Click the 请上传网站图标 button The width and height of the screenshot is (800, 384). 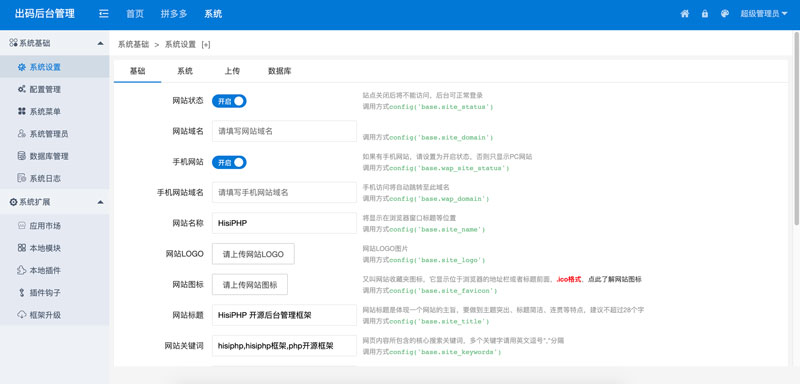coord(250,285)
